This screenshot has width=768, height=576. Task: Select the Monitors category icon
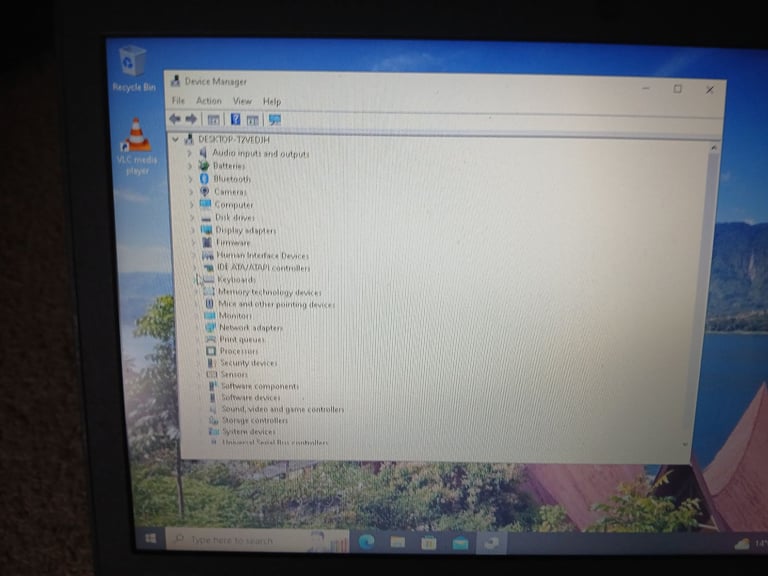click(210, 315)
